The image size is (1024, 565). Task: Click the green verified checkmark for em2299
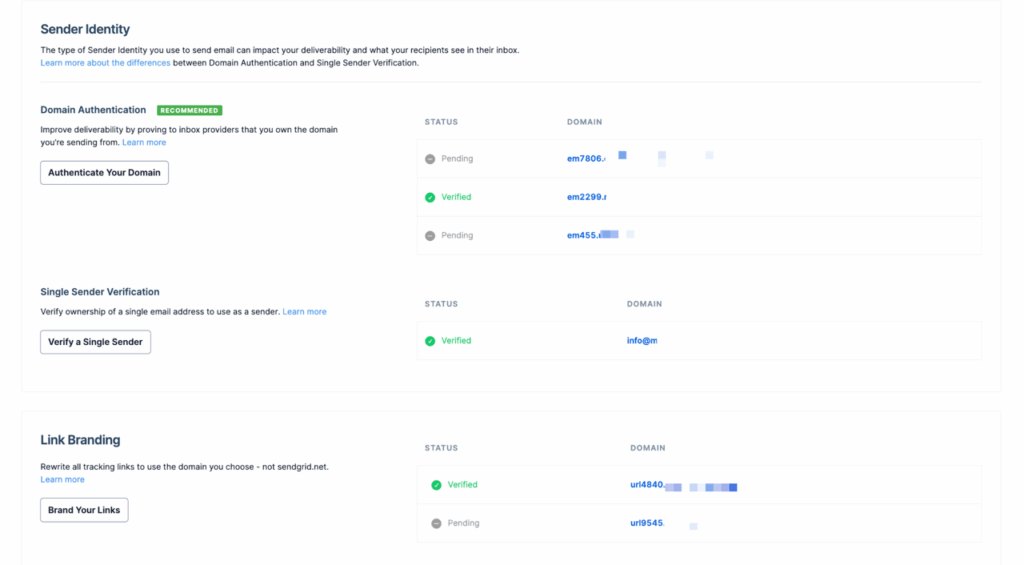click(x=430, y=198)
